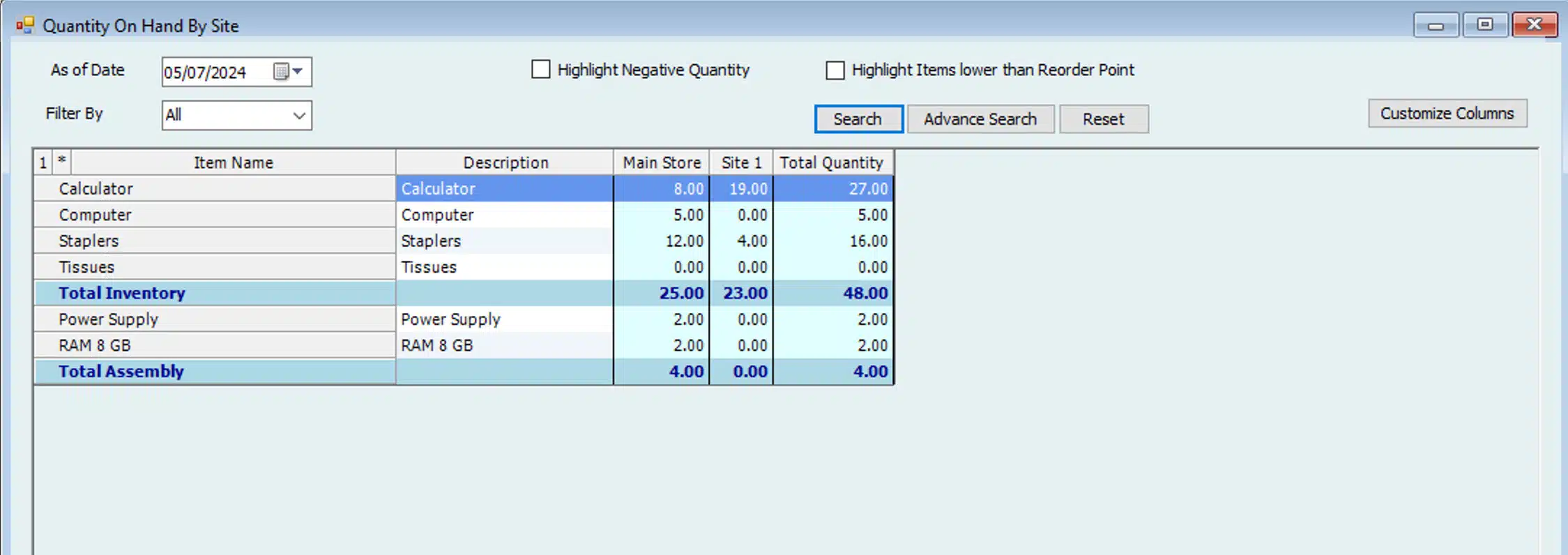Maximize the Quantity On Hand window
1568x555 pixels.
click(x=1485, y=26)
